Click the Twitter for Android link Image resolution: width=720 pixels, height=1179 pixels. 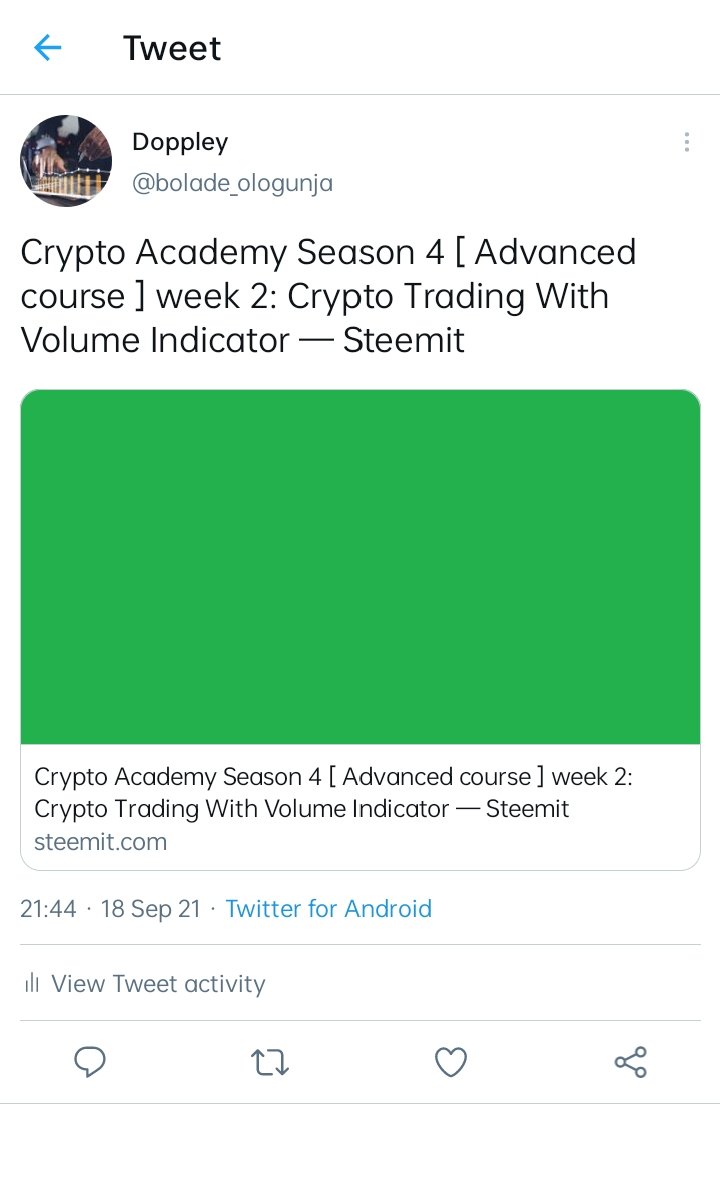click(328, 909)
